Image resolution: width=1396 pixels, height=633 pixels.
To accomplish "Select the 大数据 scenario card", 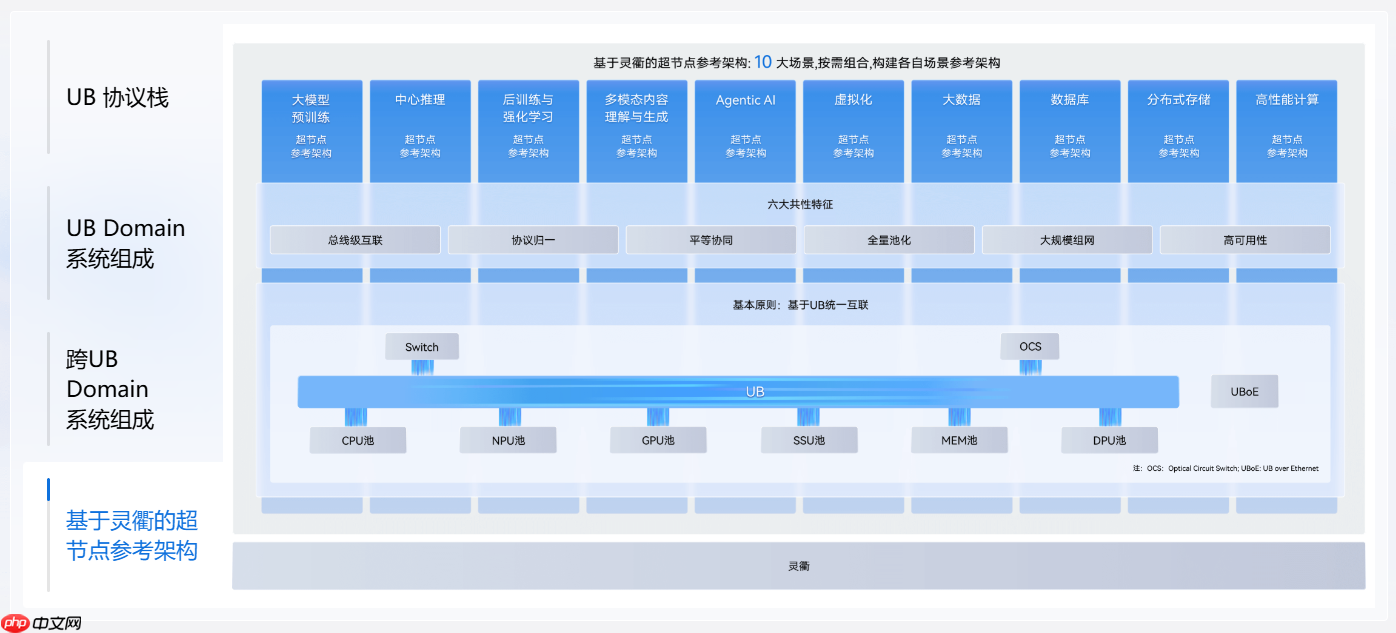I will (x=961, y=130).
